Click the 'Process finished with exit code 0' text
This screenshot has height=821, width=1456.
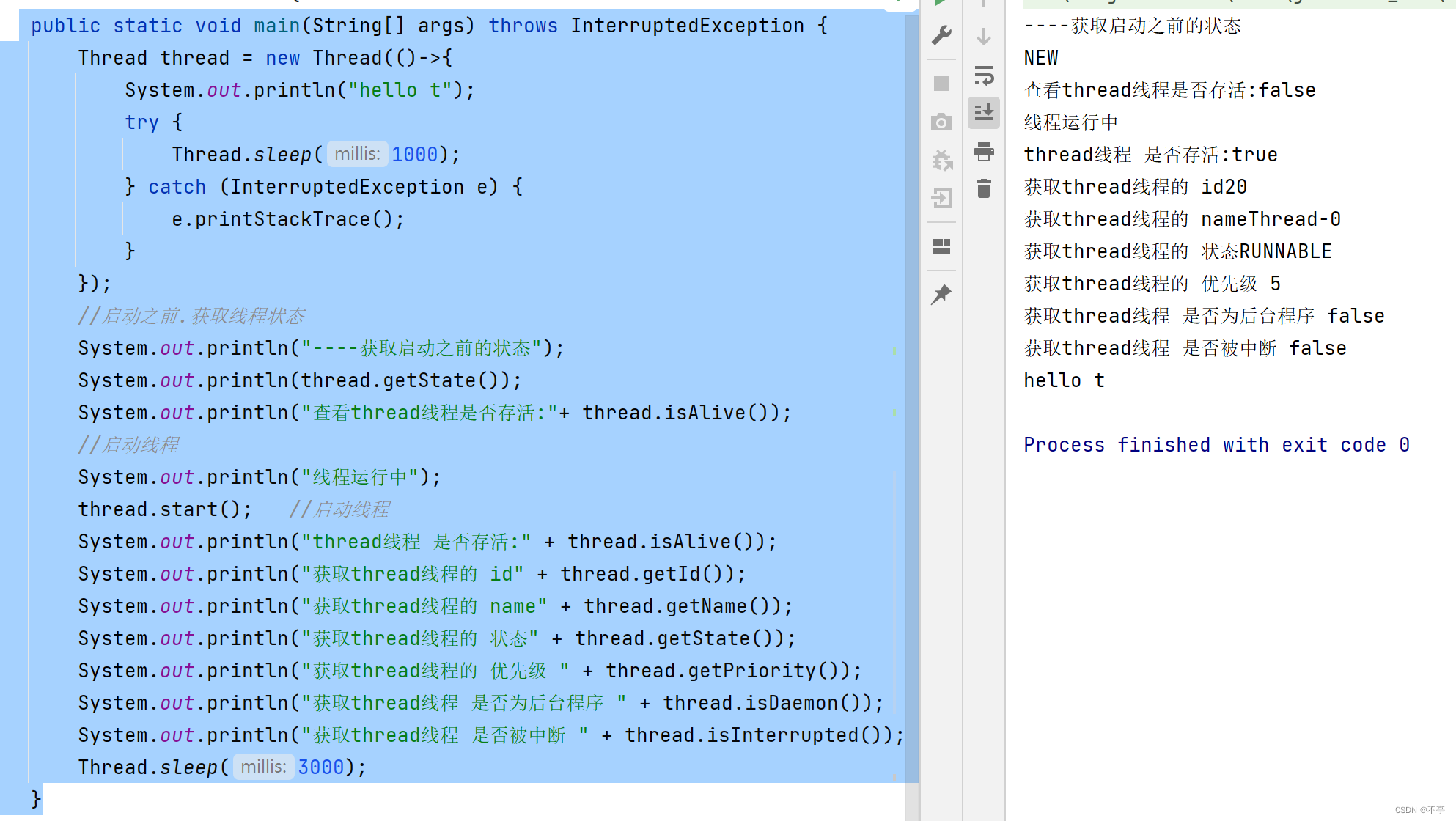1216,445
